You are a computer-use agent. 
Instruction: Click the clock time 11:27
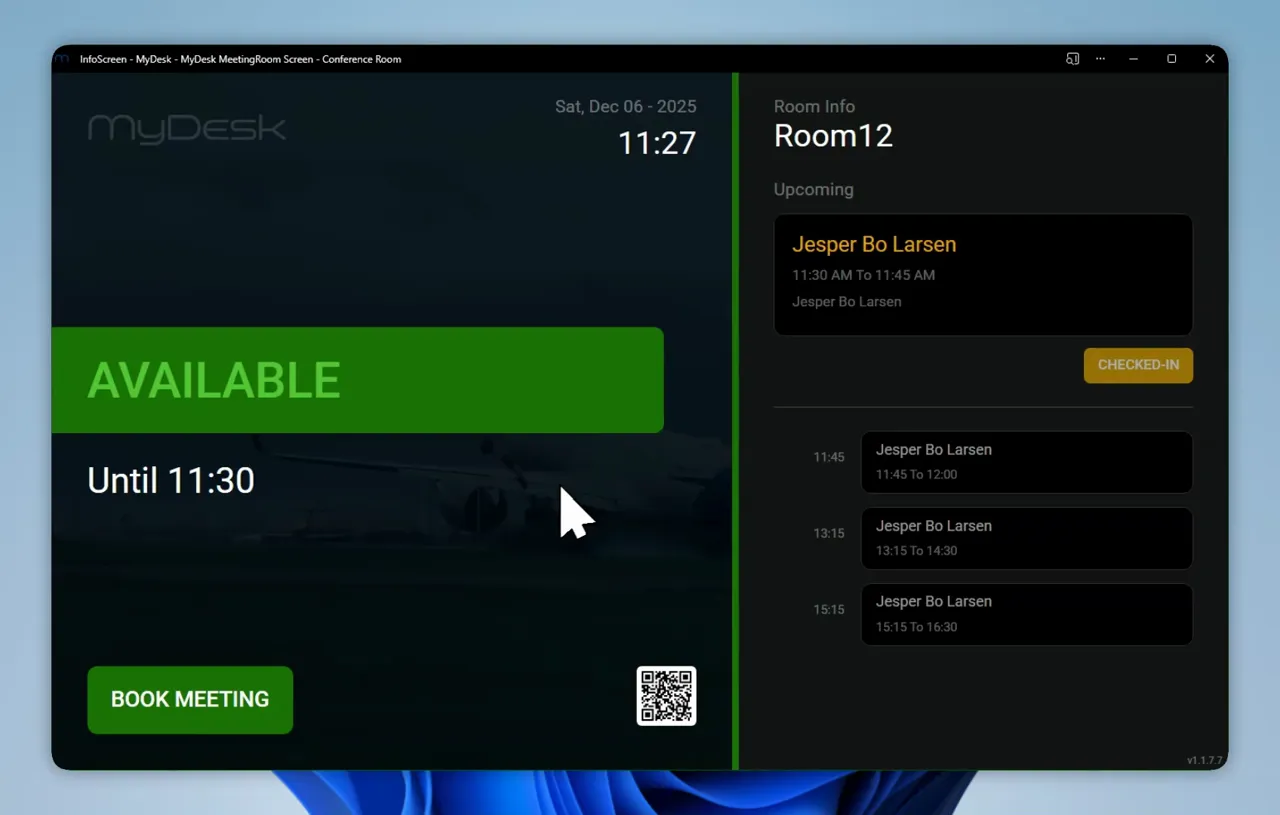[657, 143]
